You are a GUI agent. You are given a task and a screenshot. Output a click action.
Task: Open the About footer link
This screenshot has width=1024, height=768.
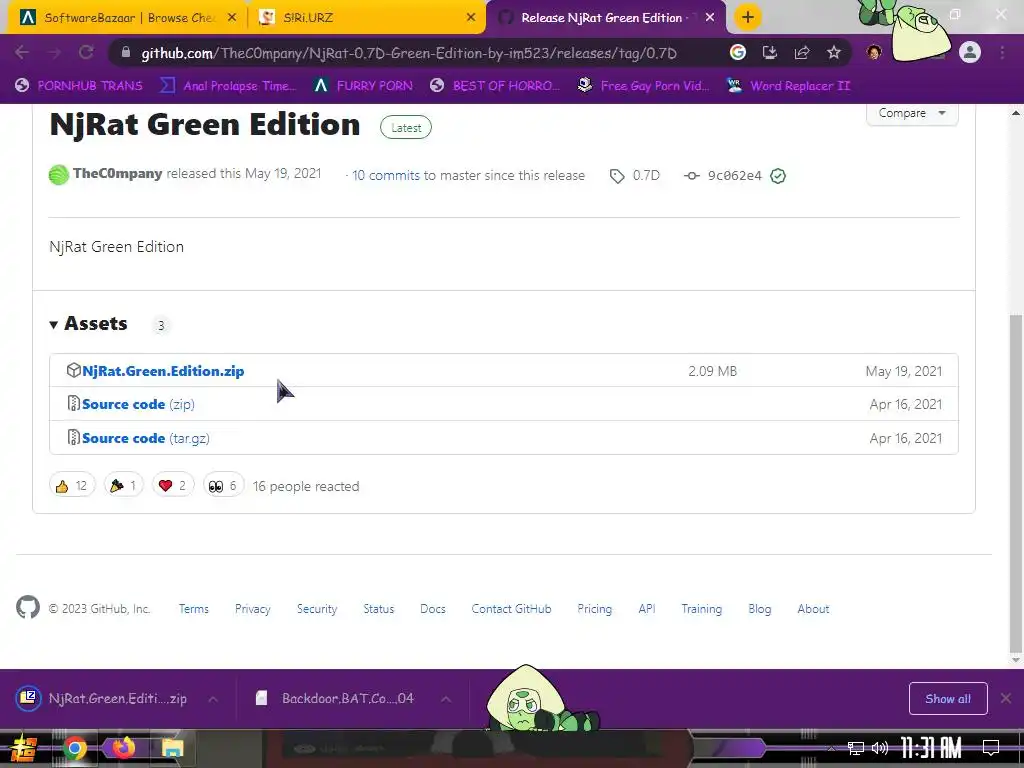click(813, 609)
